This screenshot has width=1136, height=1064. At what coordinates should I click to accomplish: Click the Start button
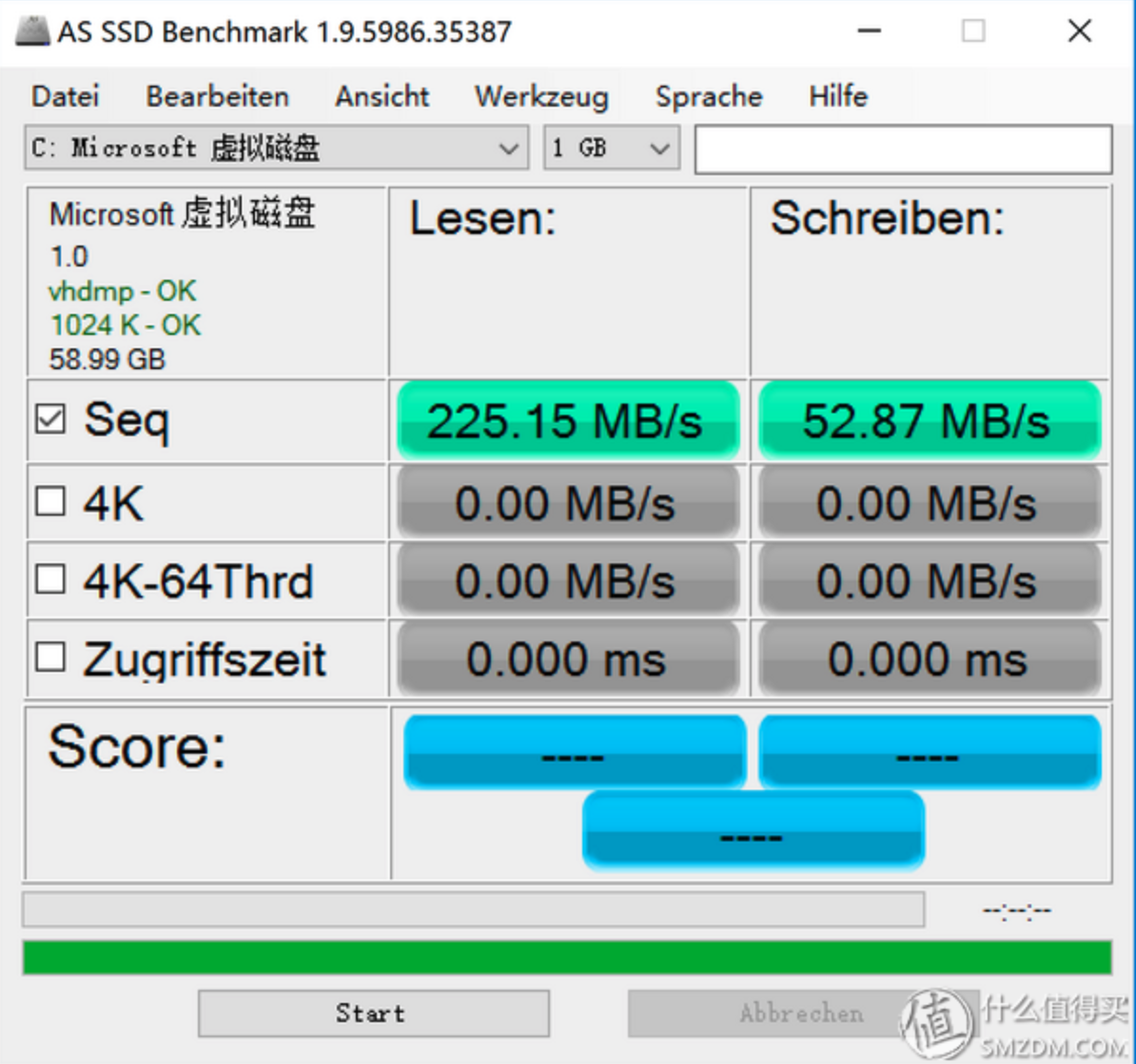pyautogui.click(x=373, y=1014)
